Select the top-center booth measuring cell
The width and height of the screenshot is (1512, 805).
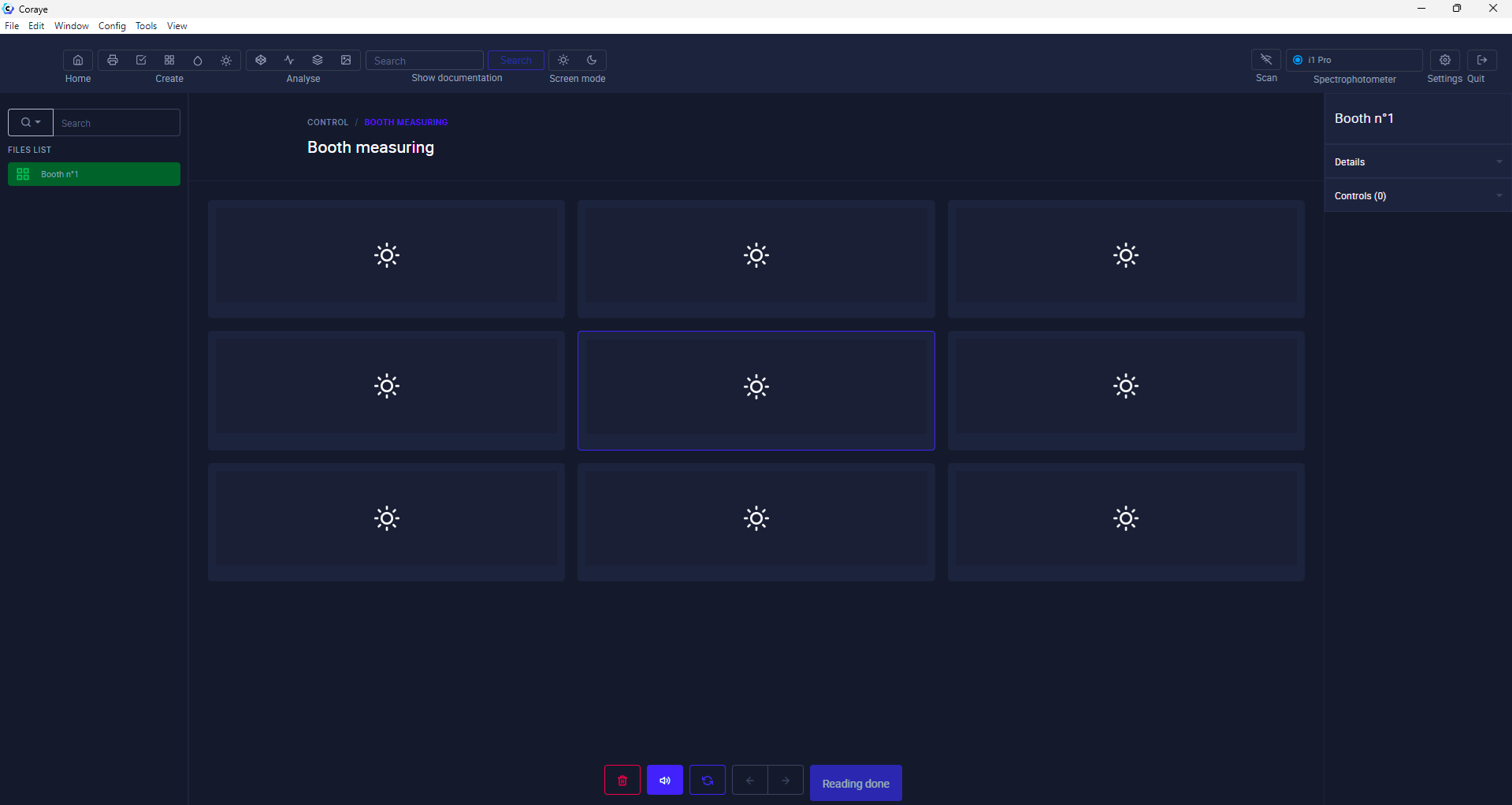point(756,259)
